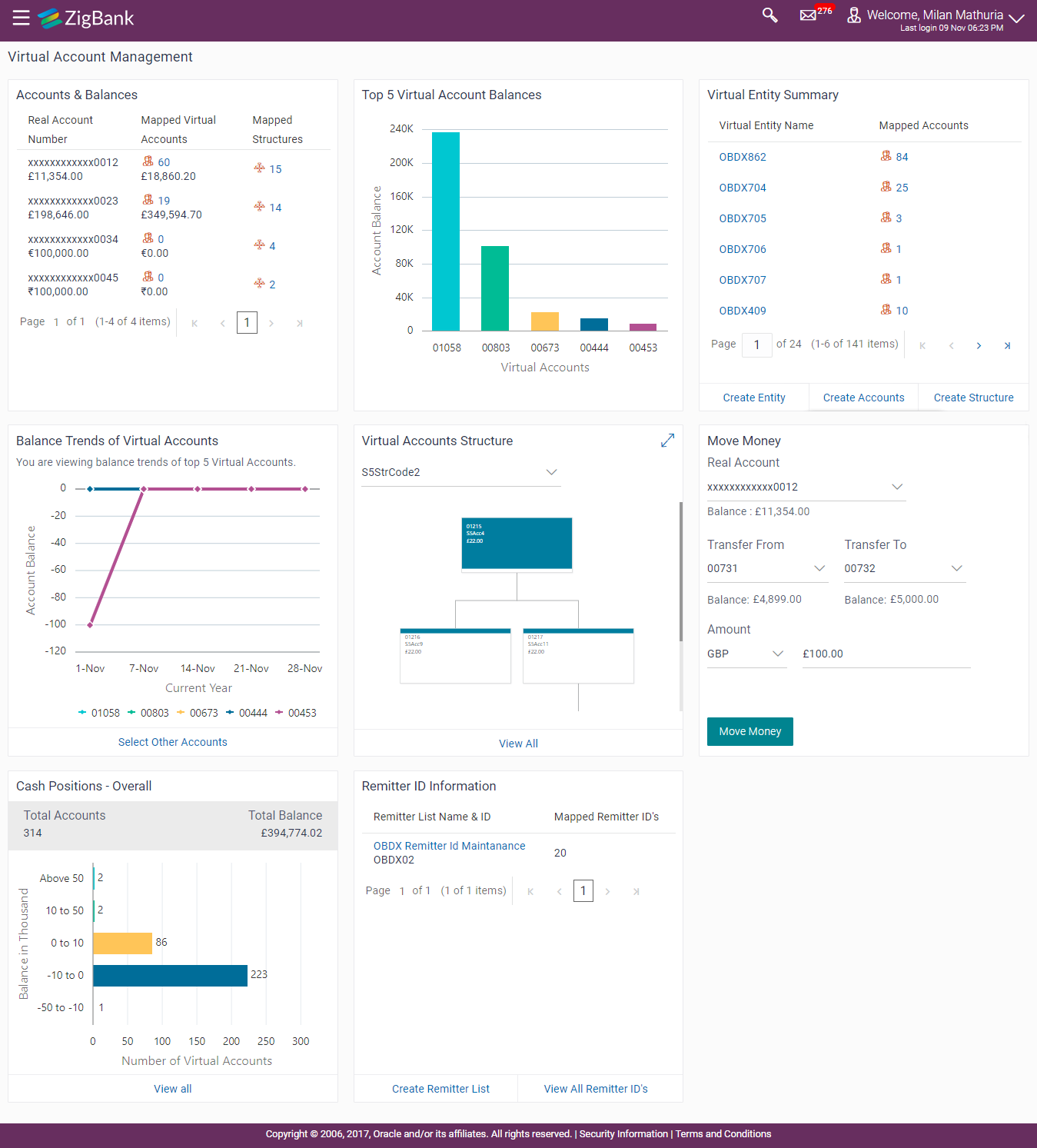Click the -10 to 0 bar in Cash Positions
Viewport: 1037px width, 1148px height.
click(x=170, y=975)
